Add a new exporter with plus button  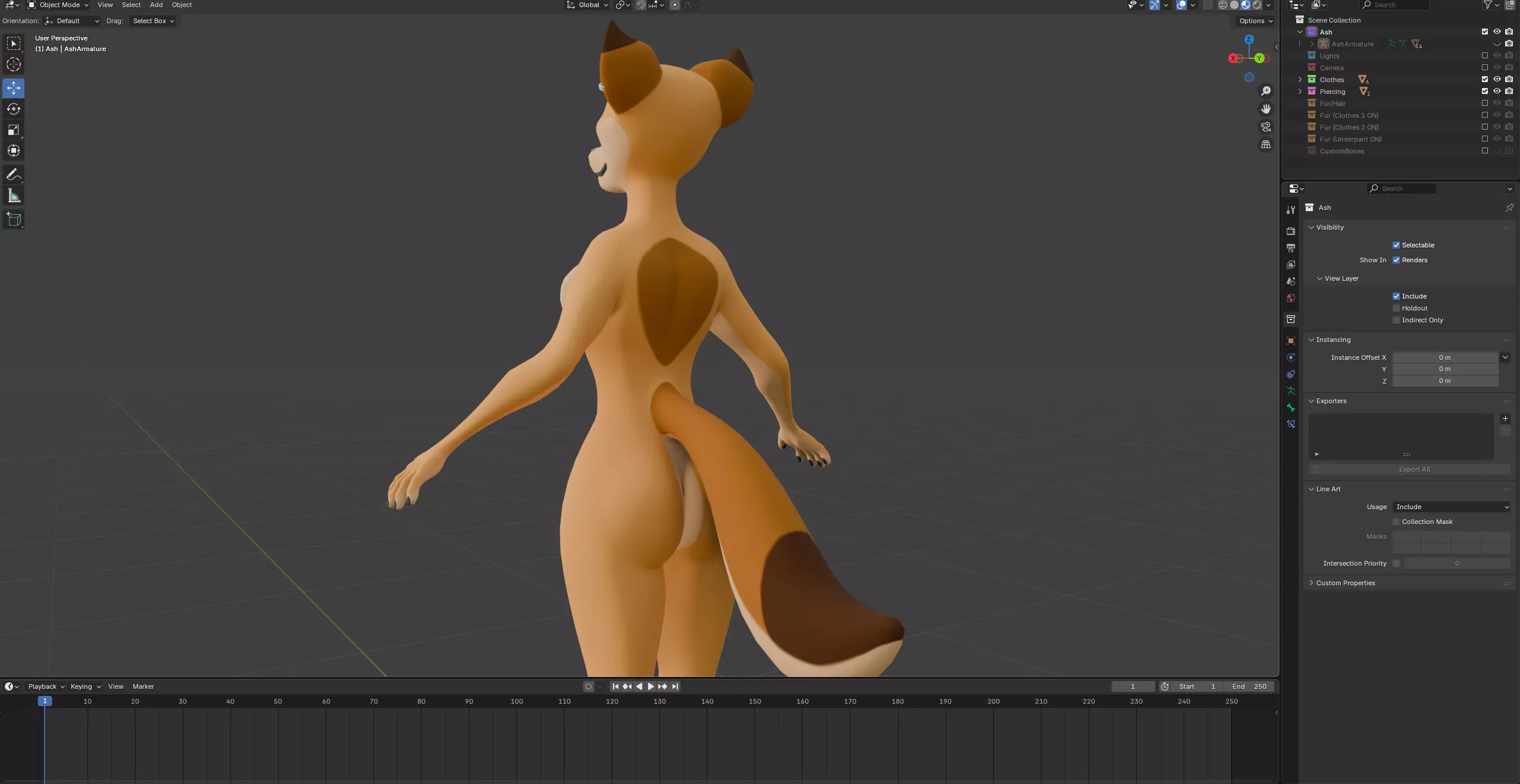1505,419
